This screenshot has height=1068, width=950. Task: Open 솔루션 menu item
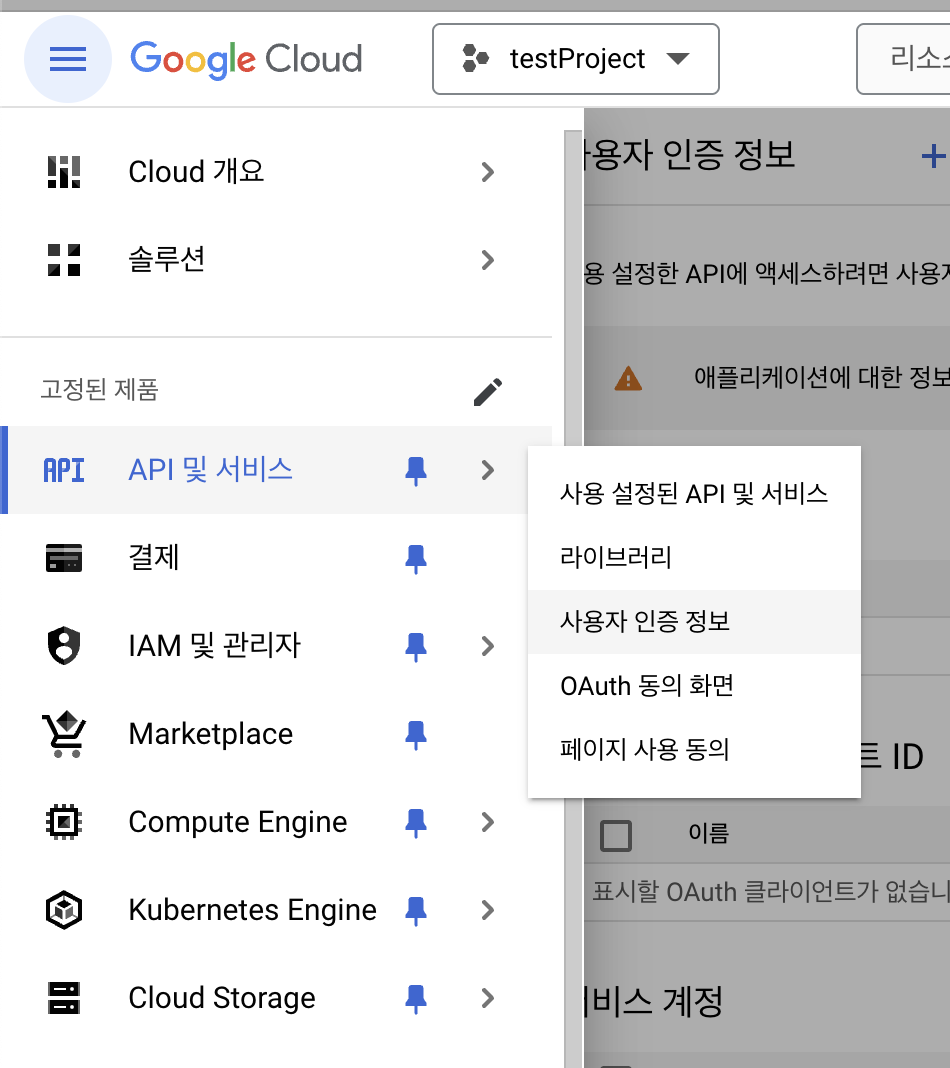click(x=276, y=260)
